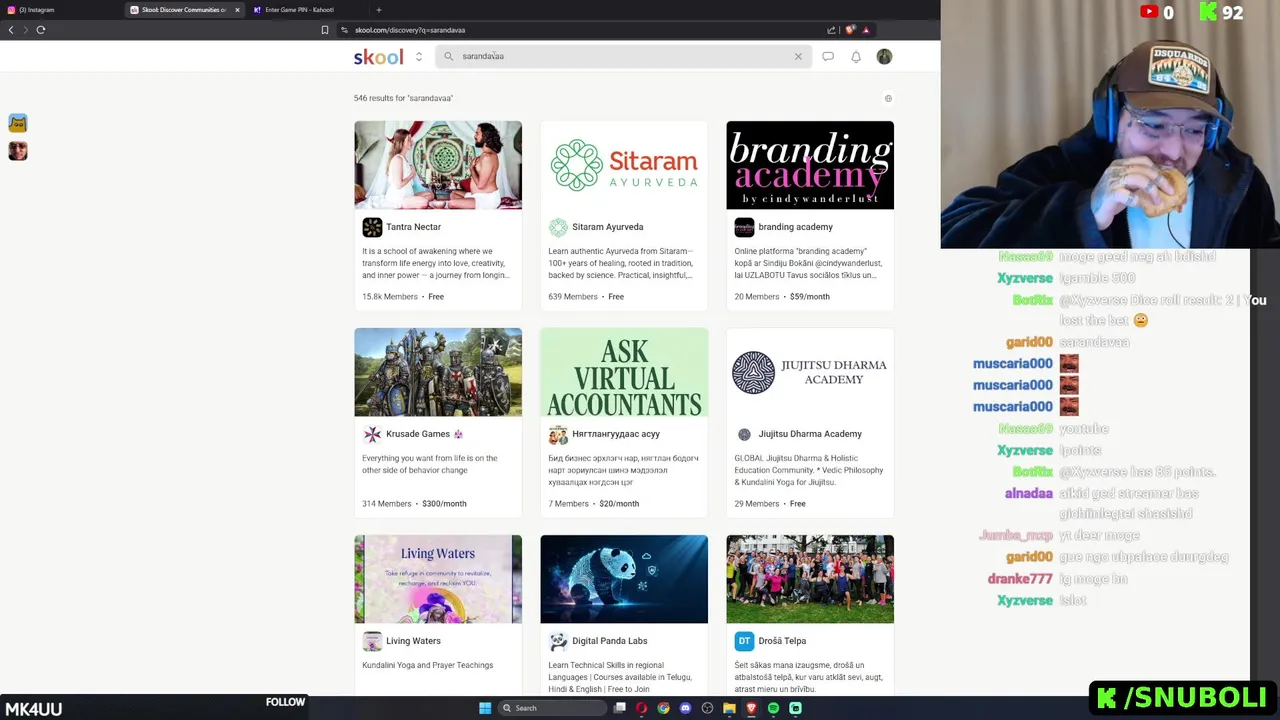
Task: Open OBS Studio from the taskbar
Action: 707,708
